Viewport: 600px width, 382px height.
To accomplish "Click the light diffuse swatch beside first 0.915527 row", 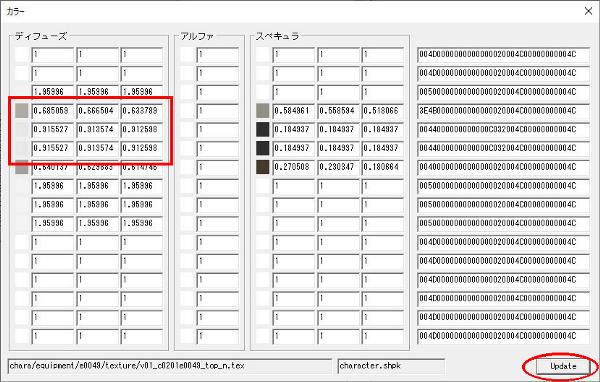I will [22, 129].
